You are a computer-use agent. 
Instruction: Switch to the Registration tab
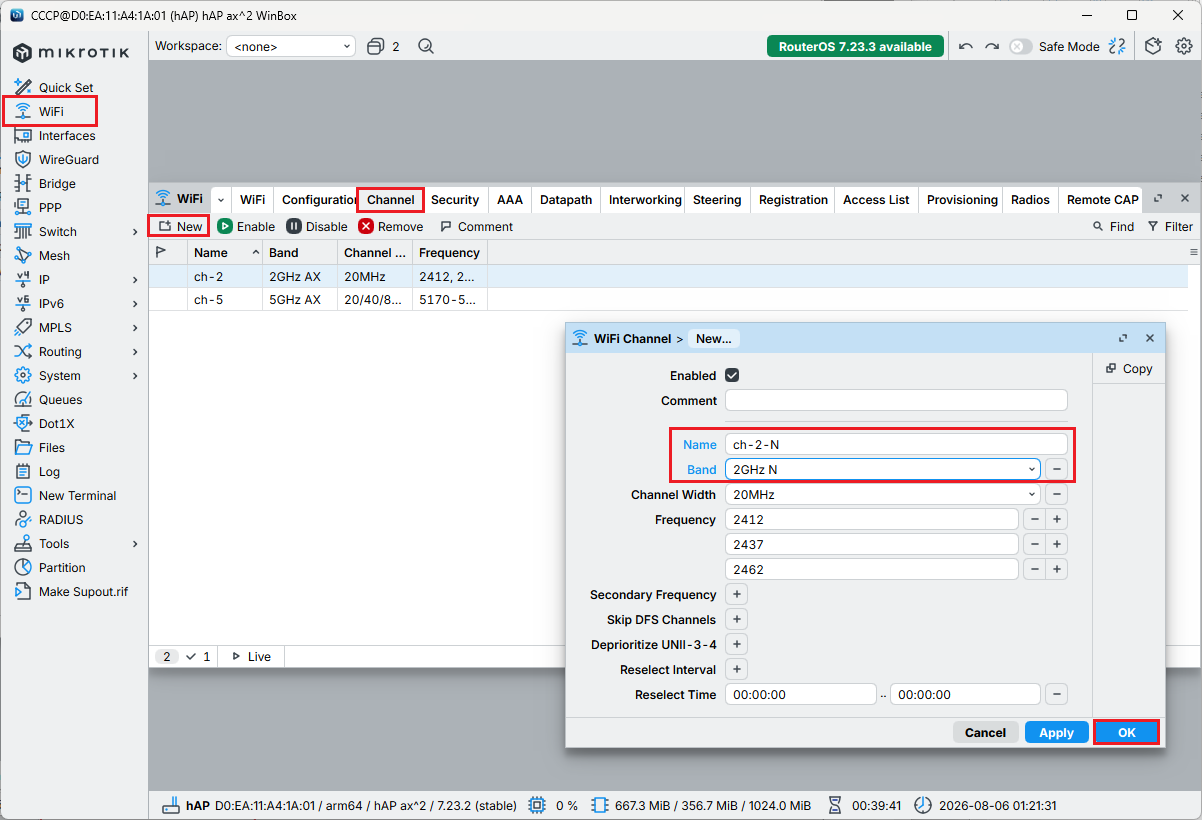pos(793,199)
